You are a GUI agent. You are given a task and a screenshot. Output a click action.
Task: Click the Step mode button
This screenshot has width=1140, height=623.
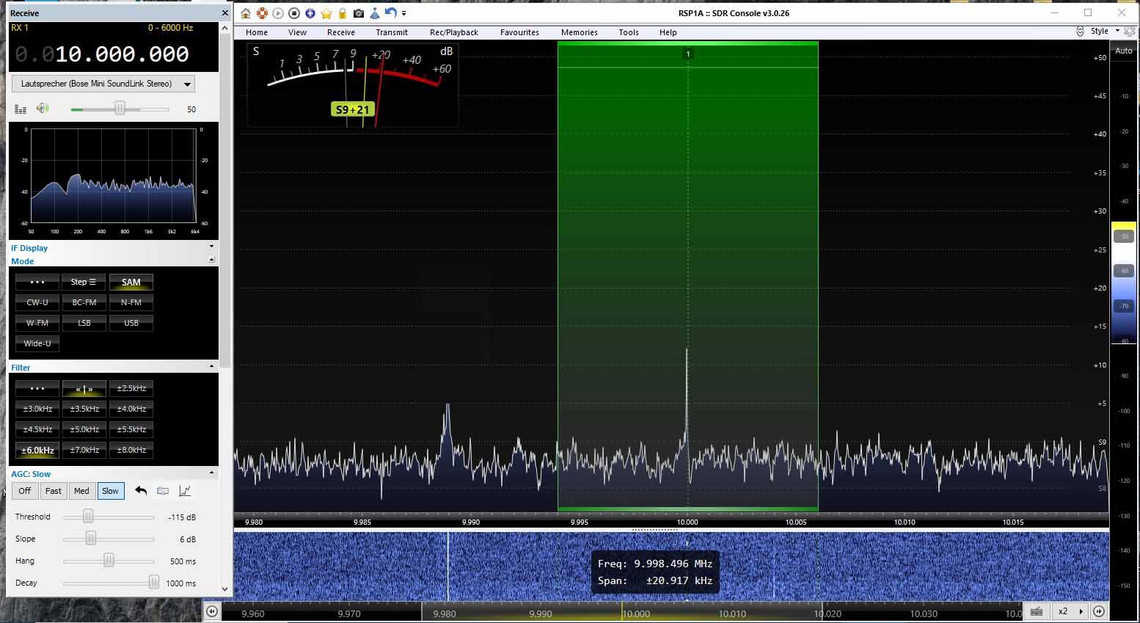point(84,282)
